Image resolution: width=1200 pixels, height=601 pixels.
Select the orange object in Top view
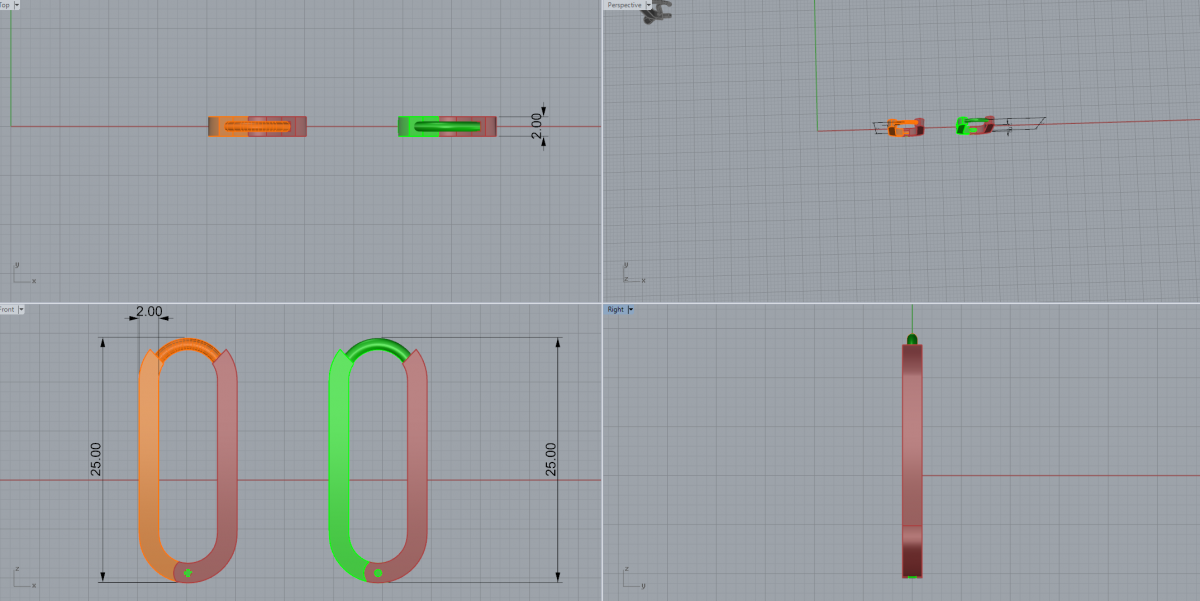pos(228,126)
